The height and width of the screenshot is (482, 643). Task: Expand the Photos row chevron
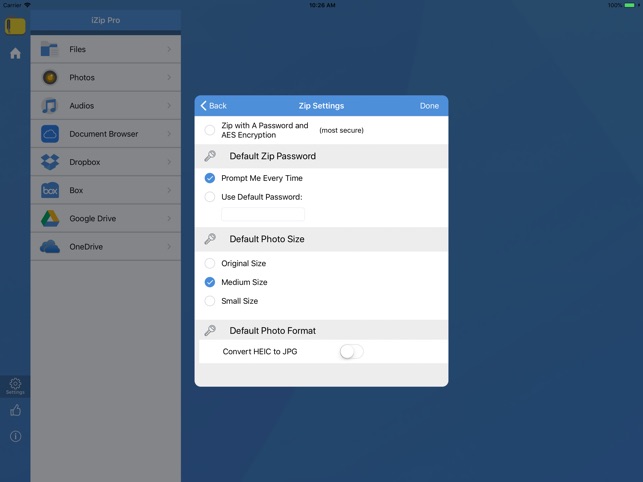pyautogui.click(x=169, y=77)
